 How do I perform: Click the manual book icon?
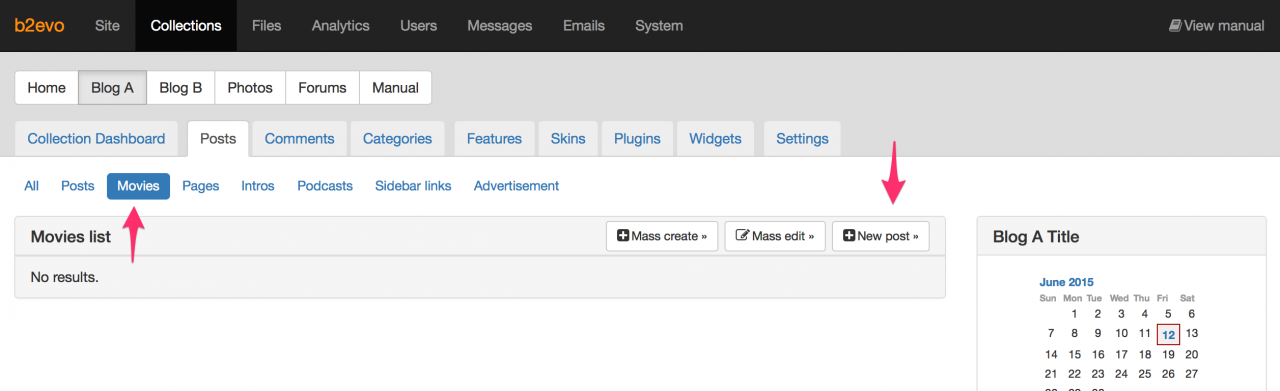(x=1175, y=26)
